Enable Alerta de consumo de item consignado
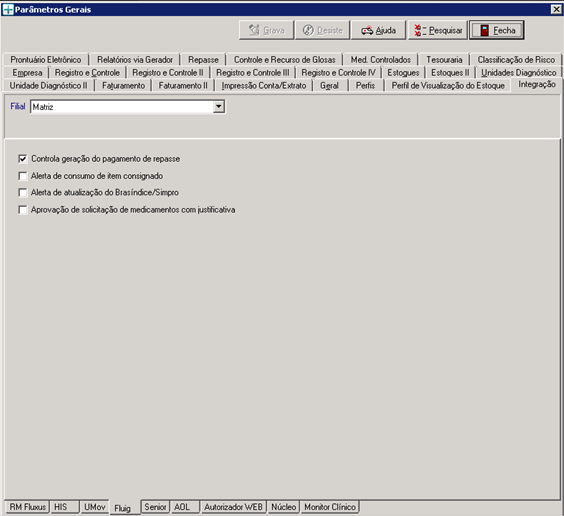 [x=23, y=176]
